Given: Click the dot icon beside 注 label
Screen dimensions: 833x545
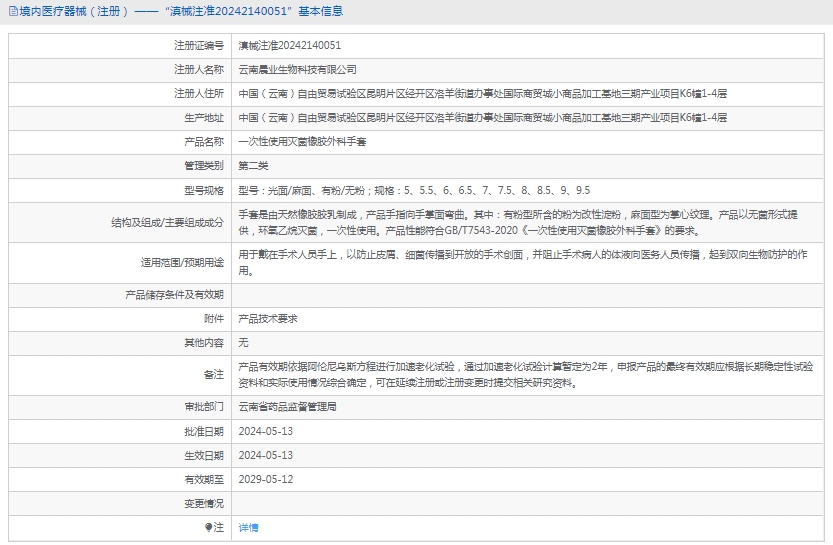Looking at the screenshot, I should pyautogui.click(x=209, y=527).
